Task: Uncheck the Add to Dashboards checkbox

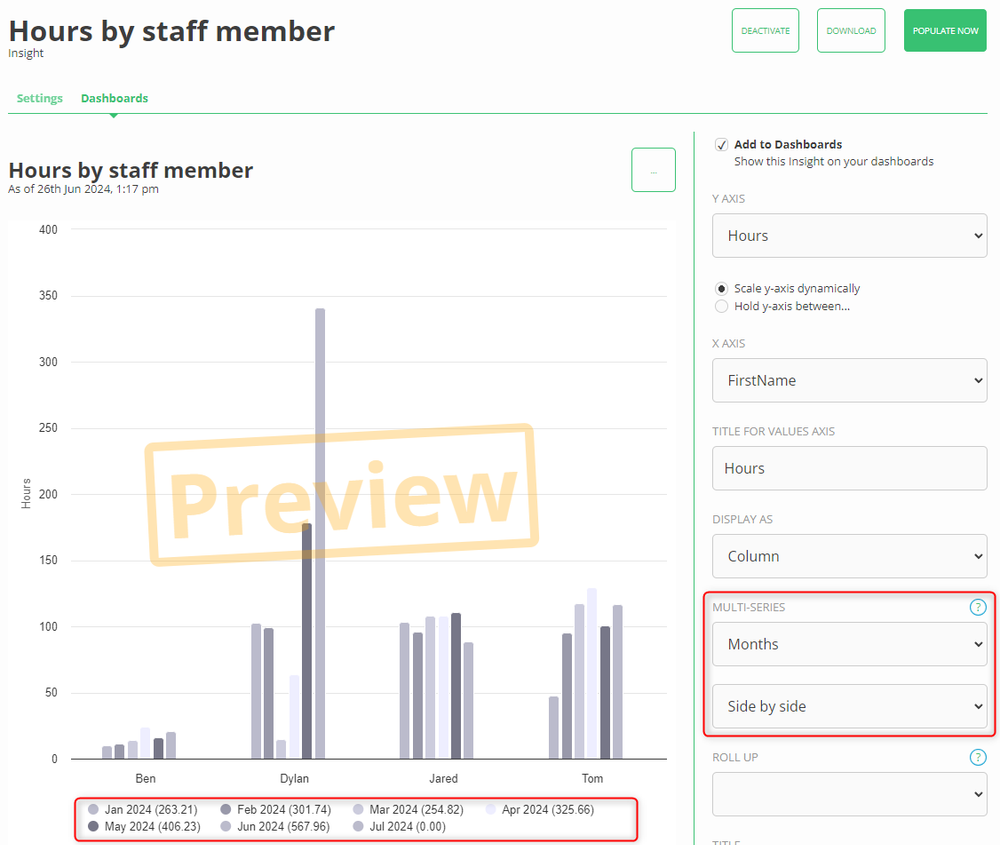Action: (x=721, y=143)
